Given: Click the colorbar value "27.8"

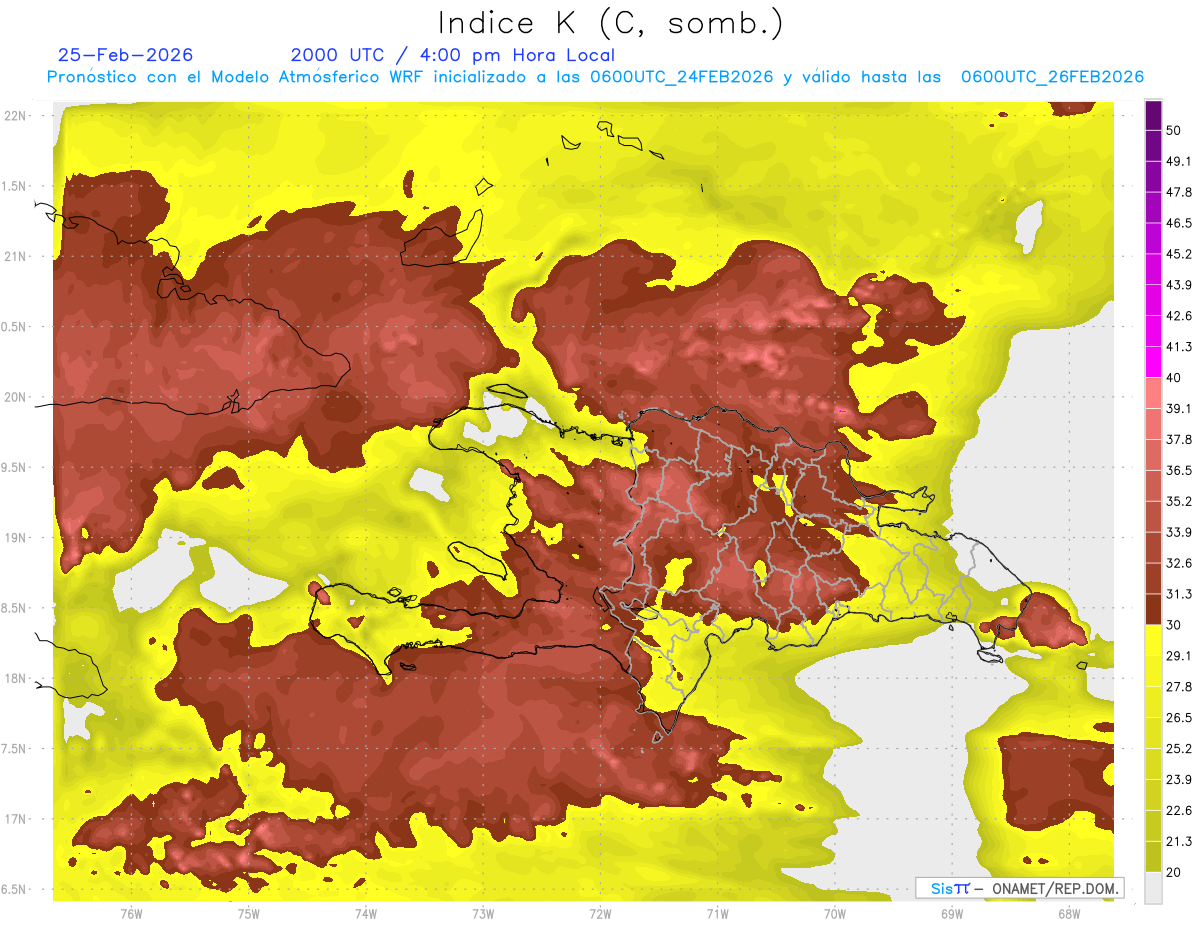Looking at the screenshot, I should point(1179,687).
